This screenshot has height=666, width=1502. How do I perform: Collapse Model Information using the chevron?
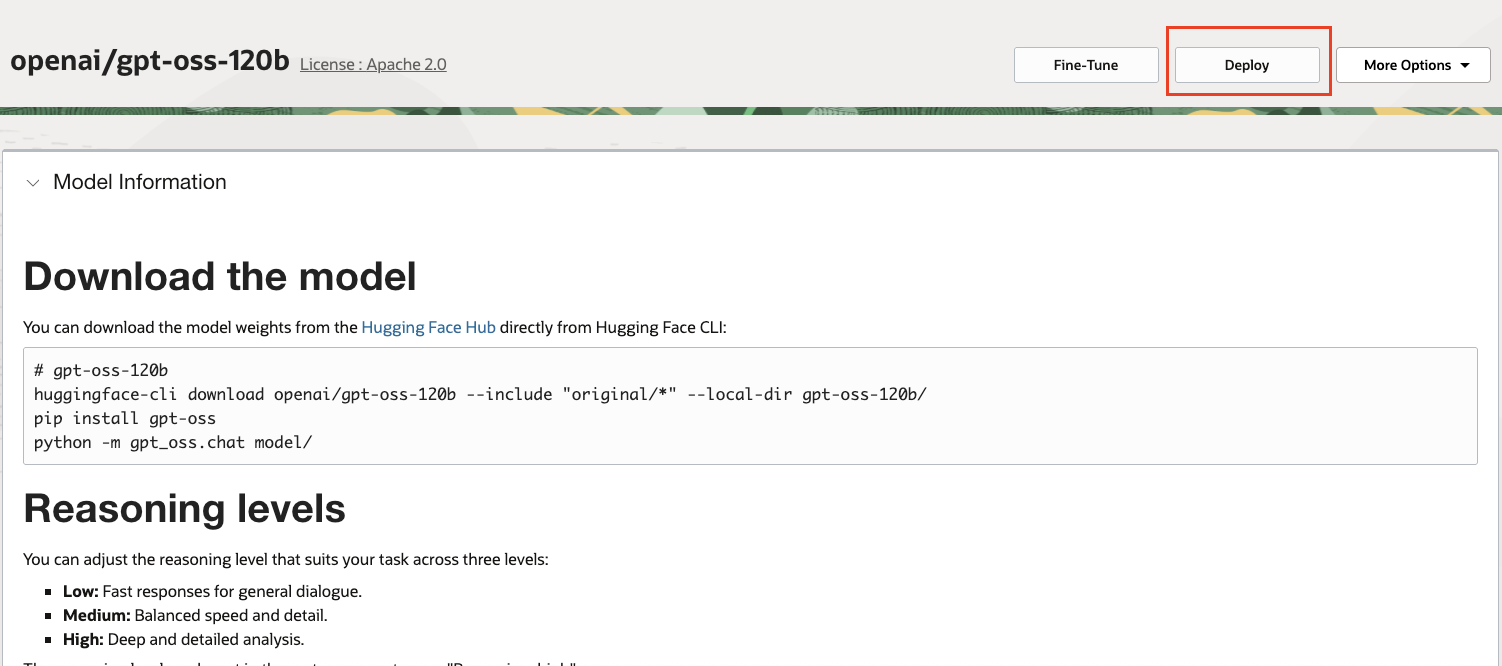coord(33,183)
